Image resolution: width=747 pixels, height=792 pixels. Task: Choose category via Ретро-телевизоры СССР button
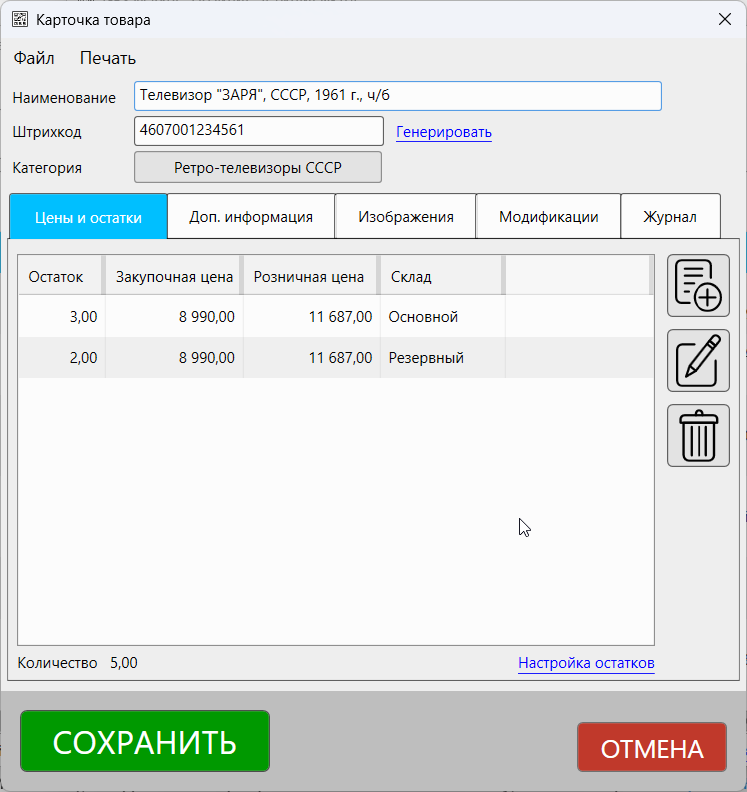tap(258, 168)
